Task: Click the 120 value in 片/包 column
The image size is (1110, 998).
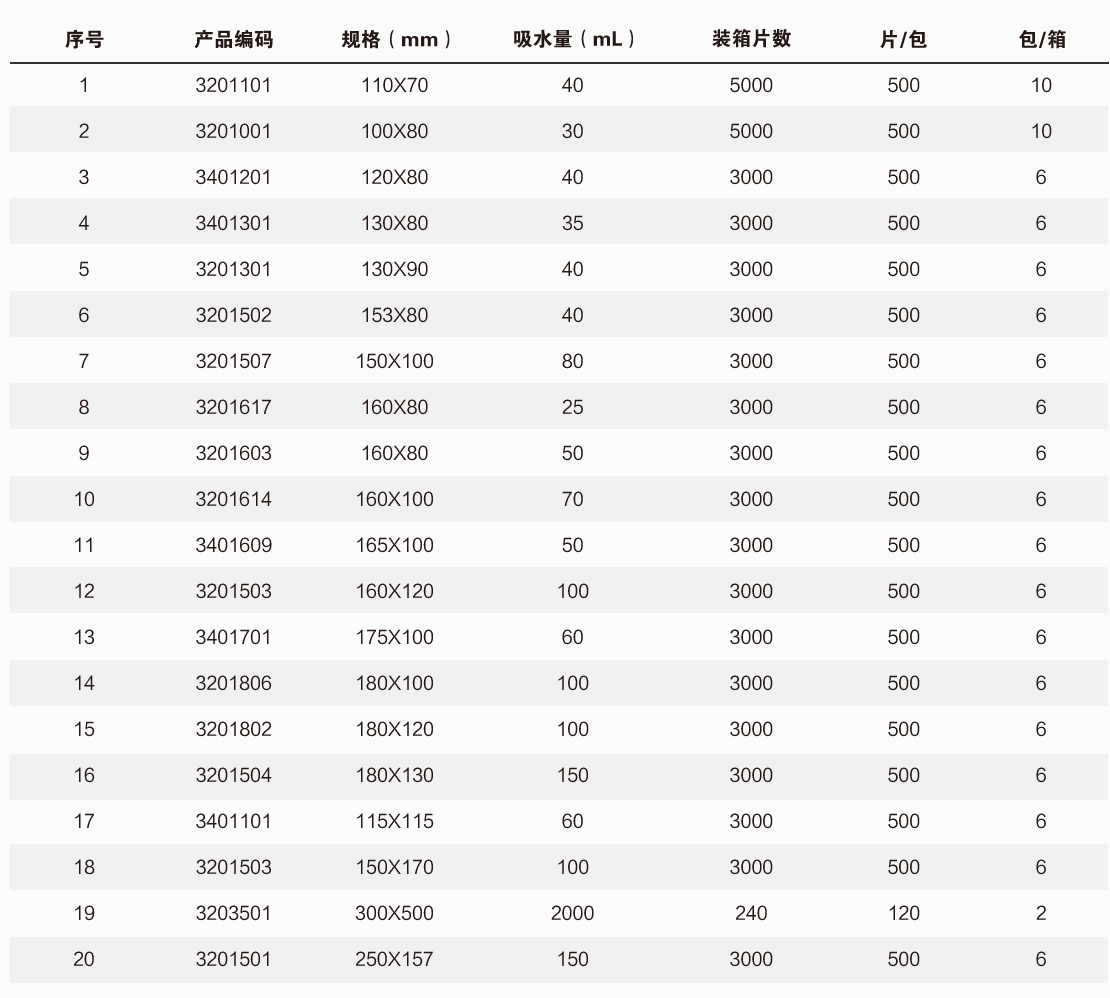Action: (903, 913)
